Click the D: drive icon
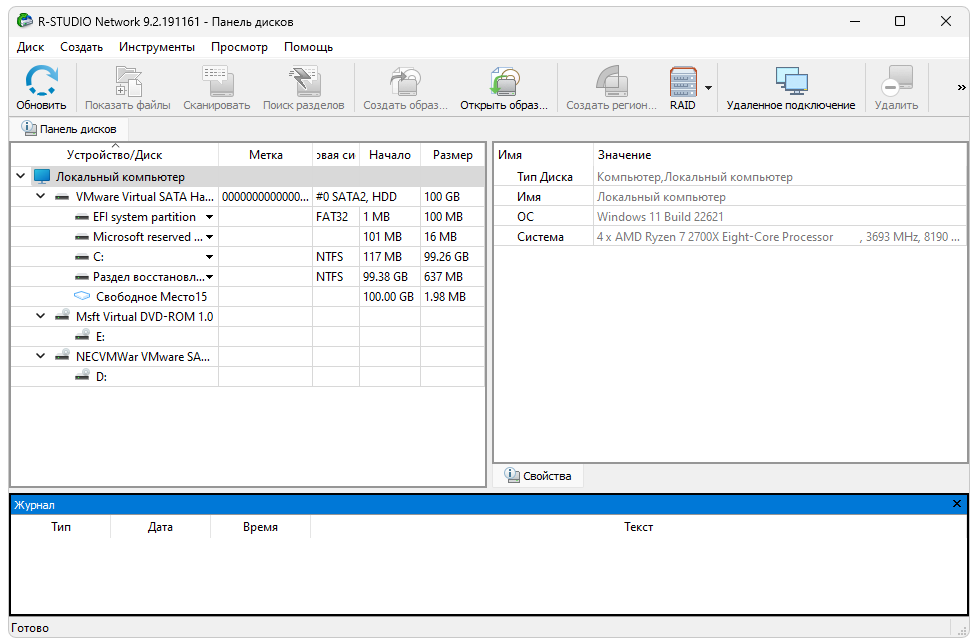The image size is (975, 644). 82,375
